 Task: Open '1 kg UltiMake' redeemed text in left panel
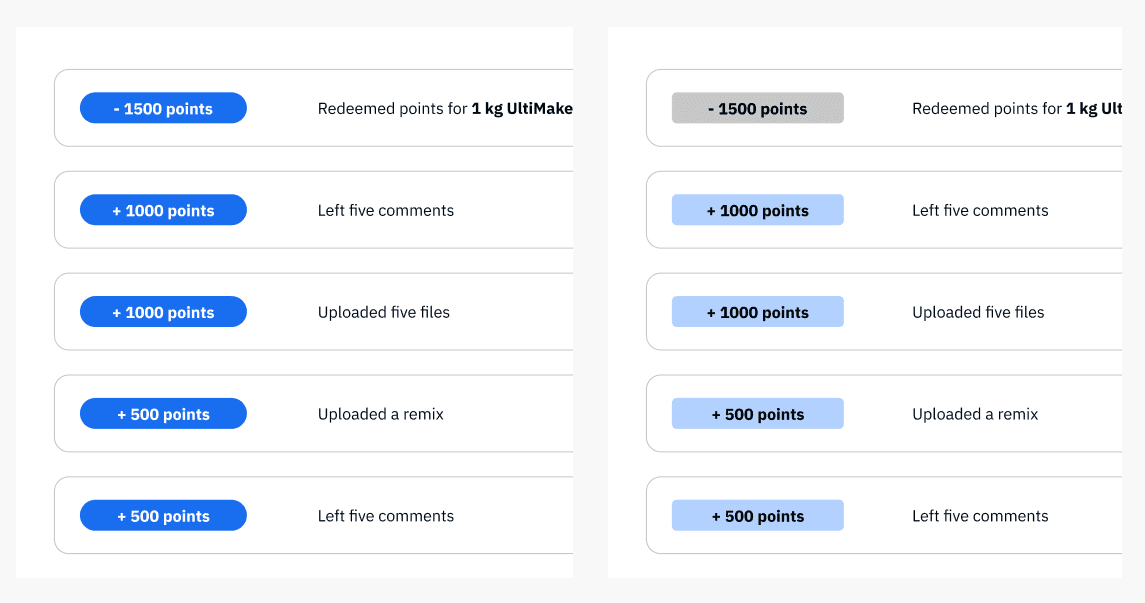coord(522,109)
